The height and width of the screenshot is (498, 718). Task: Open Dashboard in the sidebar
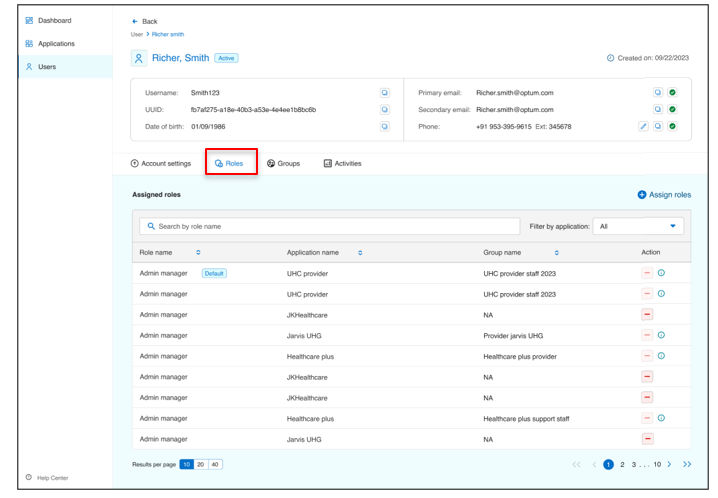pos(65,21)
